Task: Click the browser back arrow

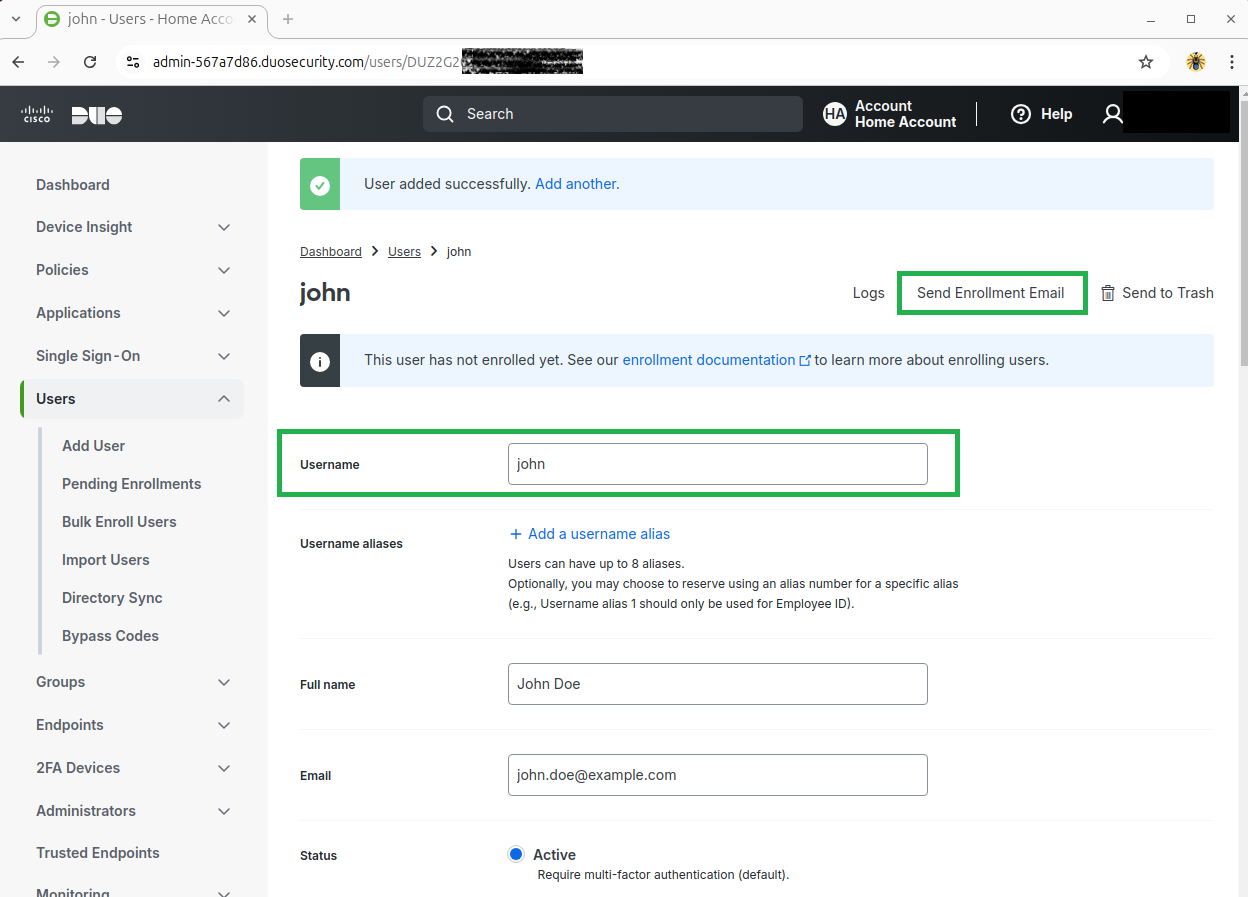Action: [18, 62]
